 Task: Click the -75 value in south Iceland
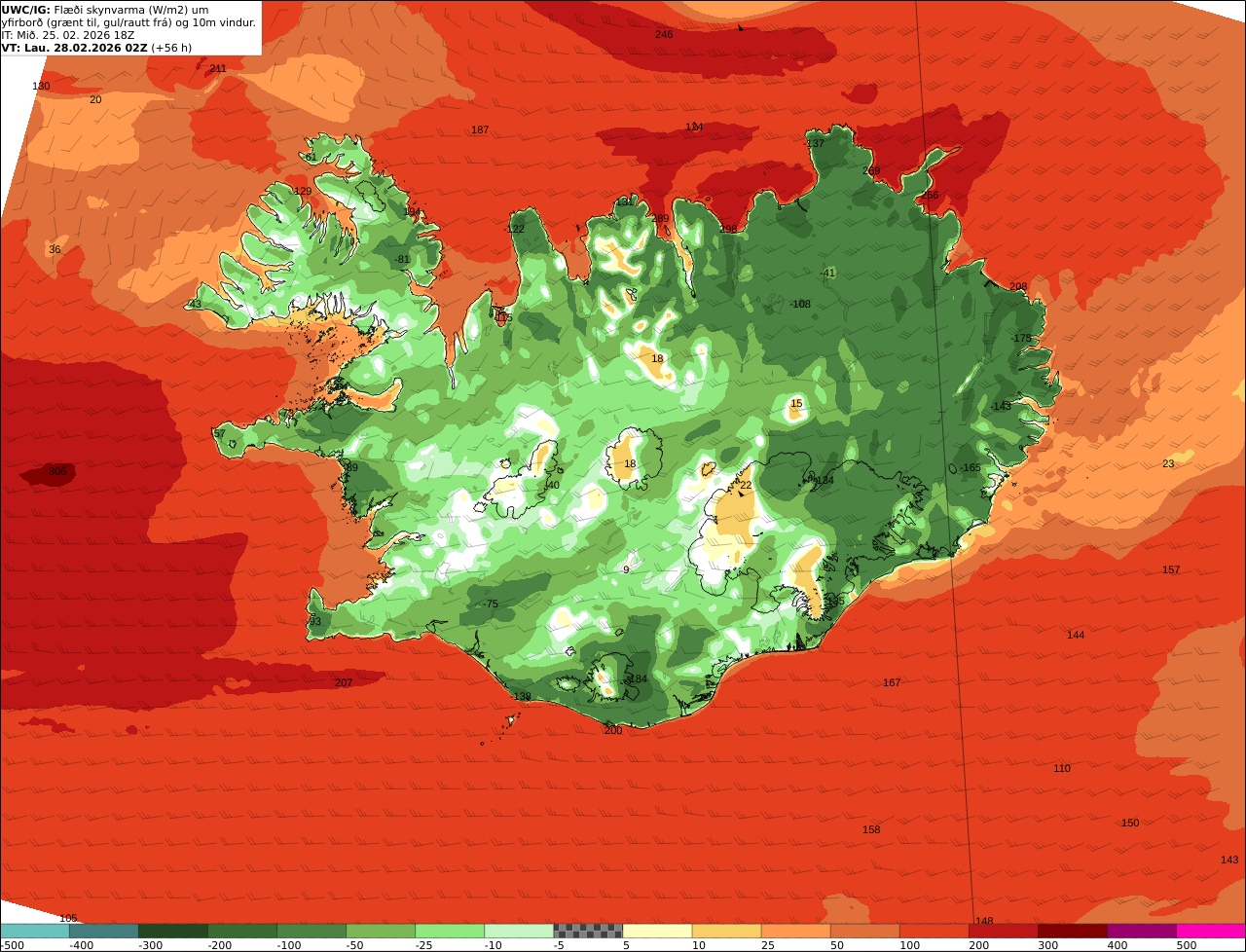coord(491,604)
